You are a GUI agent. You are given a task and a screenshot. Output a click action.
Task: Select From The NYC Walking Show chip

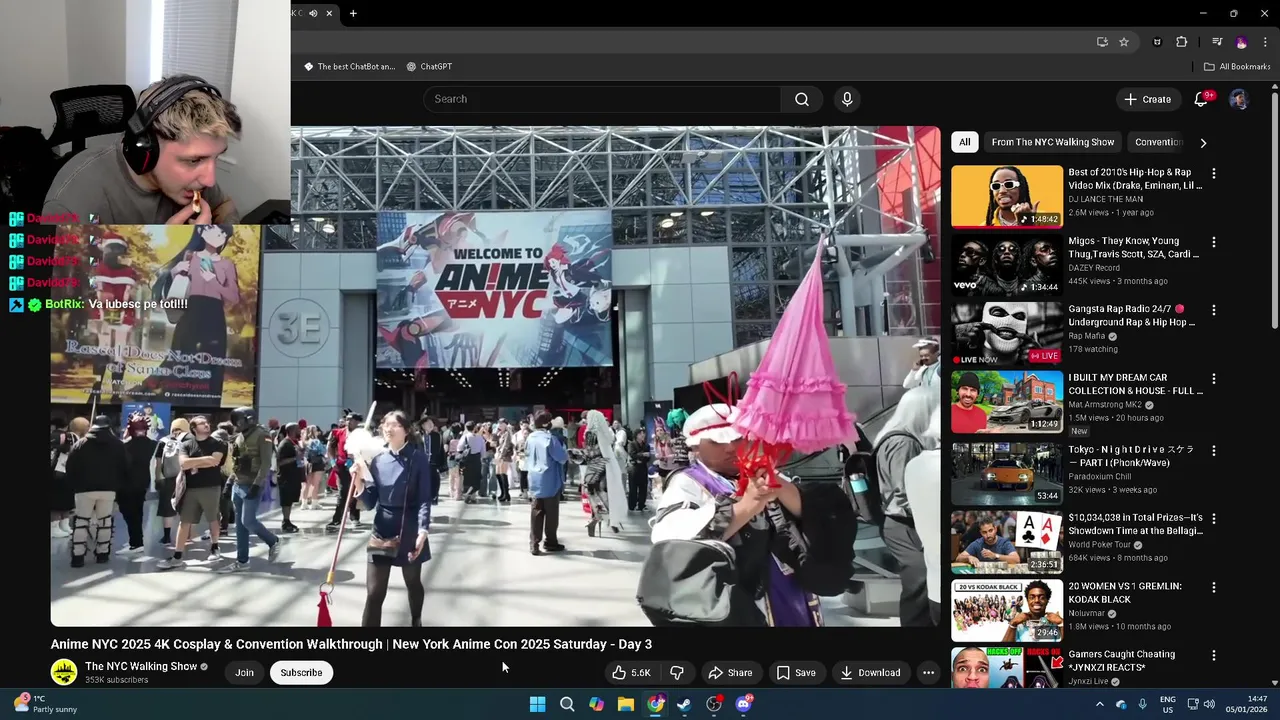point(1052,142)
